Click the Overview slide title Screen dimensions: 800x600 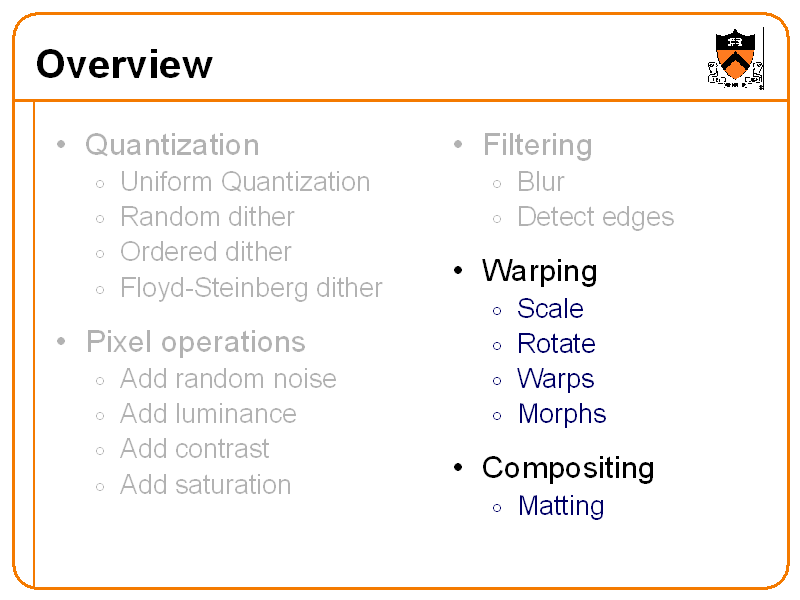(124, 65)
